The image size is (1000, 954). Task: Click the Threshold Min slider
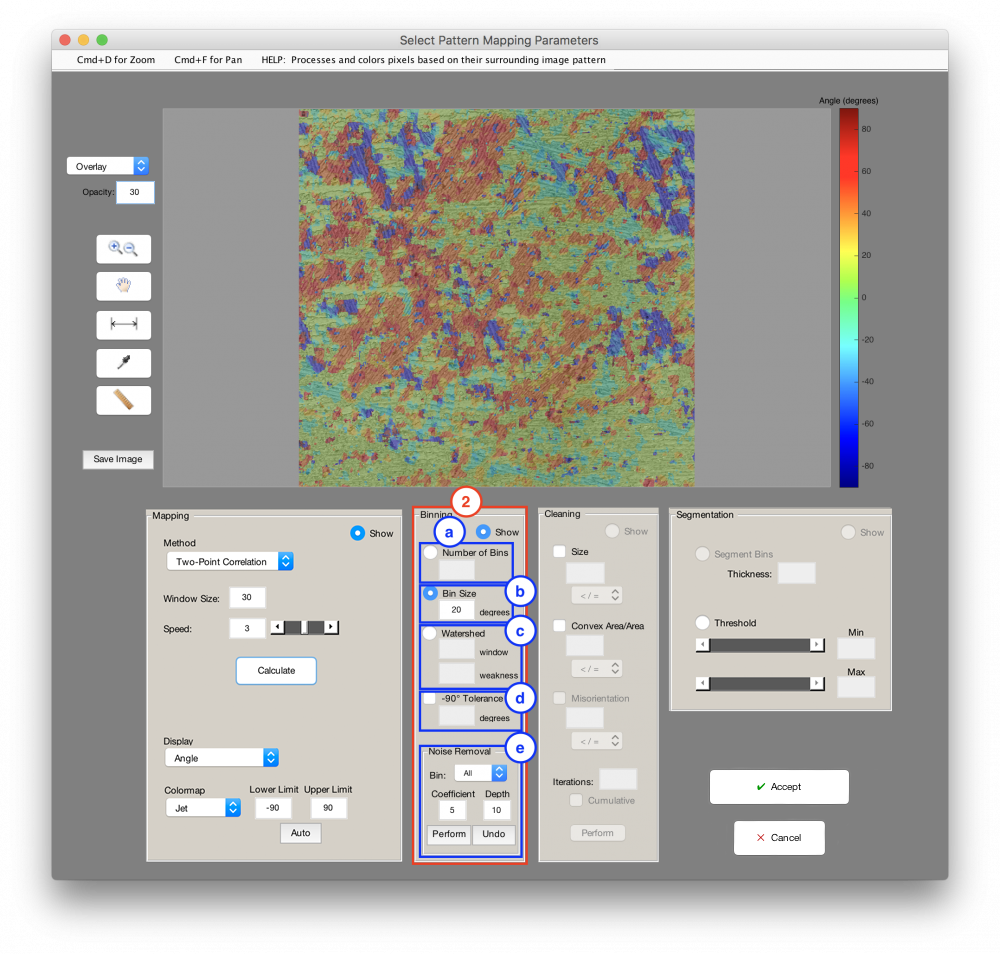point(760,645)
